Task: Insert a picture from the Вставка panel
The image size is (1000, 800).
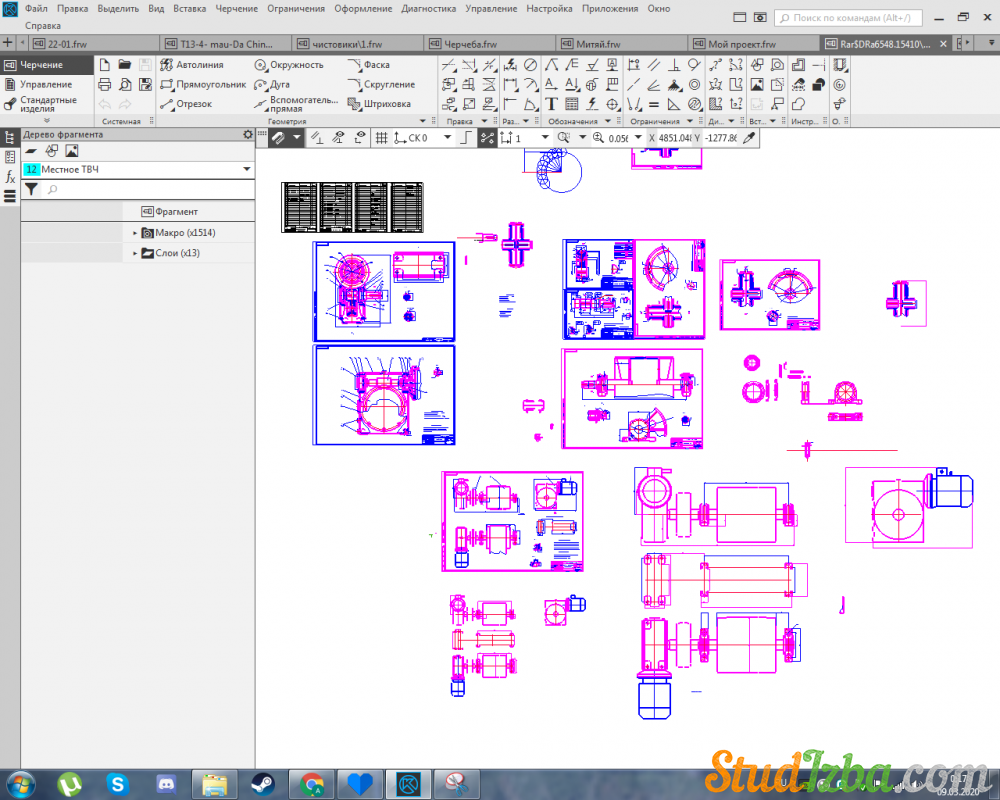Action: point(757,84)
